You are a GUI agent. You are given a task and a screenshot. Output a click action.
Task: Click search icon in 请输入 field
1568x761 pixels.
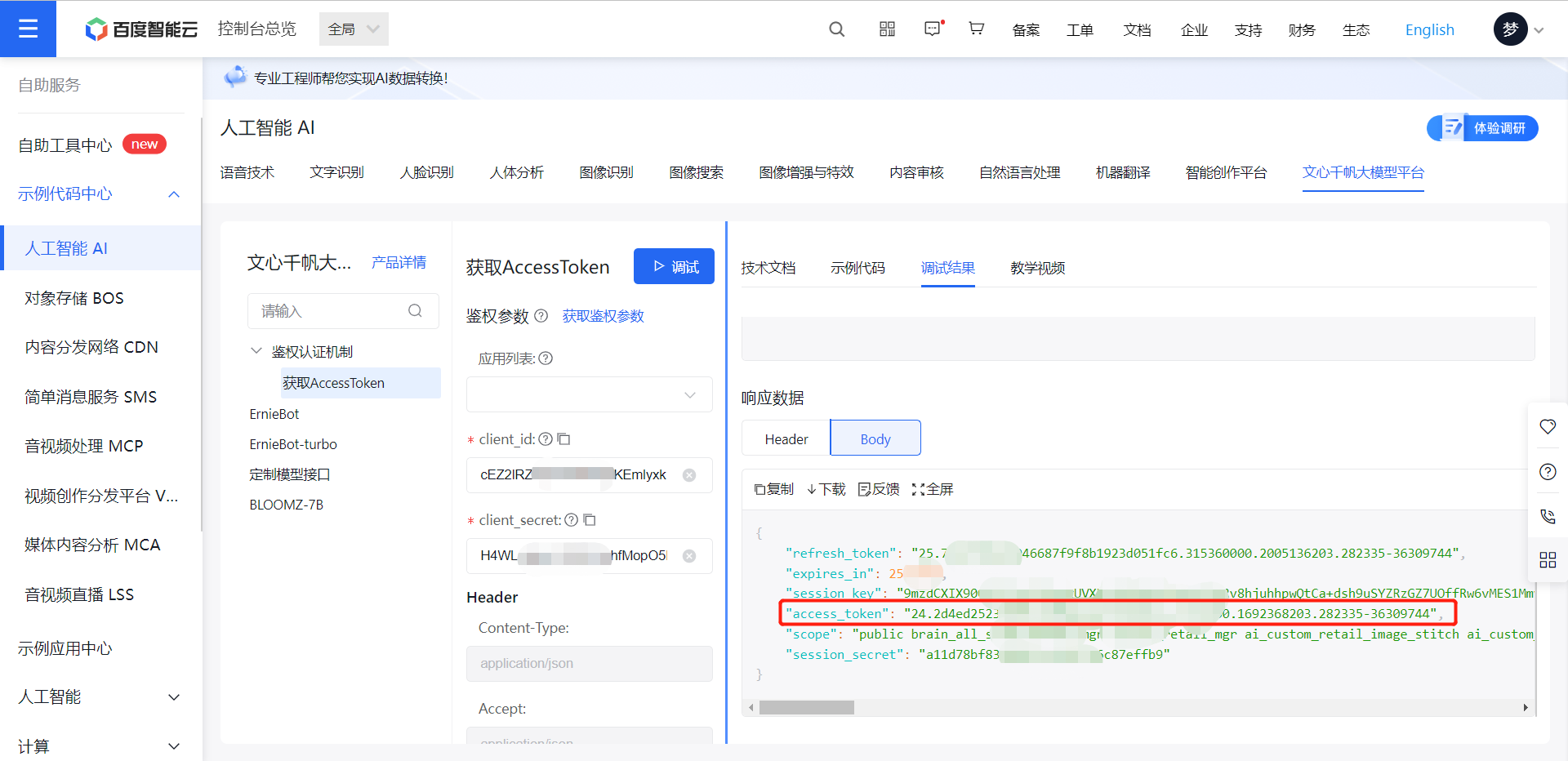(x=415, y=310)
